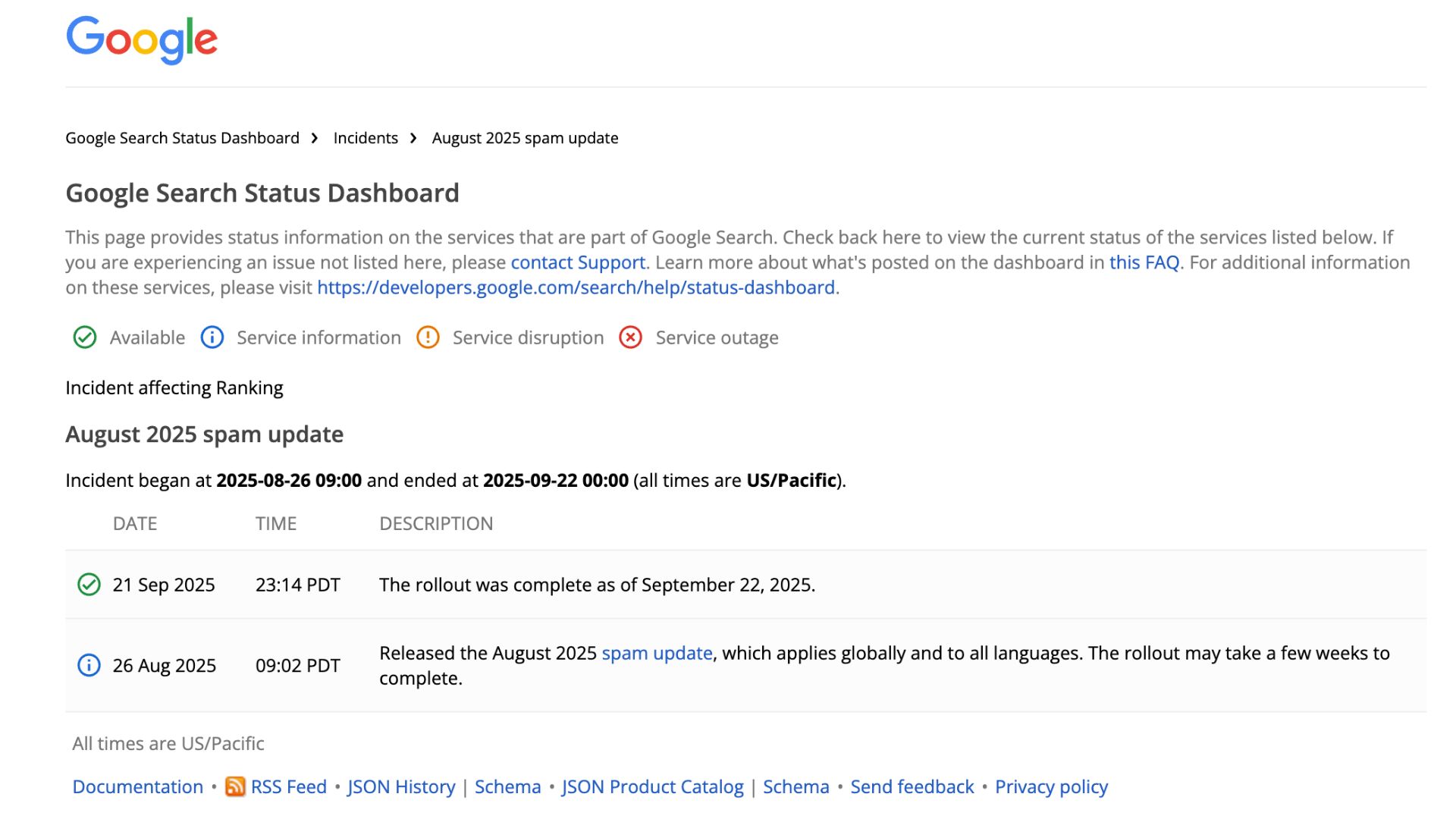Image resolution: width=1456 pixels, height=819 pixels.
Task: Click the green check icon beside 21 Sep 2025
Action: coord(89,585)
